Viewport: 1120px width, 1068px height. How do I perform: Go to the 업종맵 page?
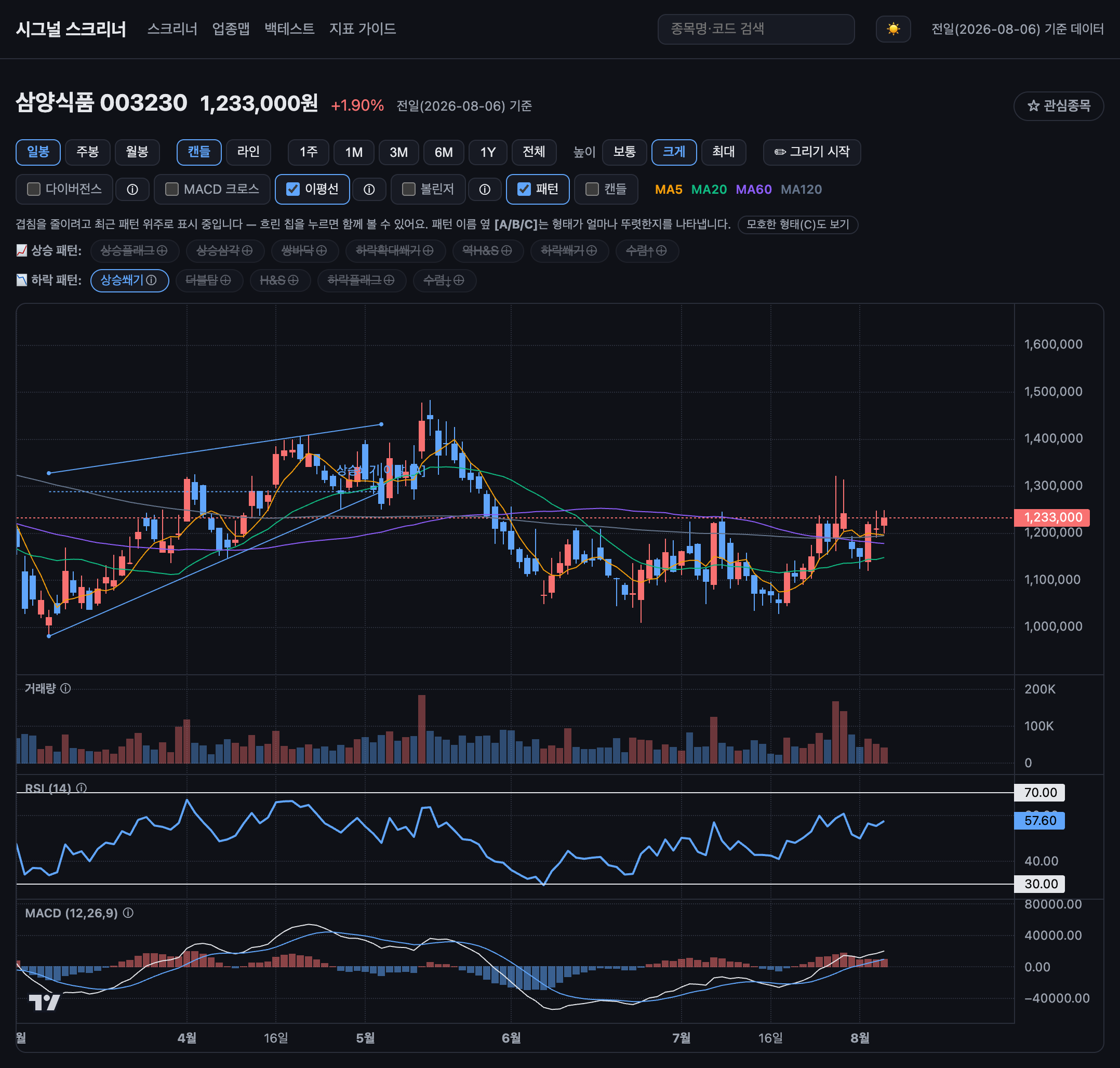pyautogui.click(x=231, y=29)
